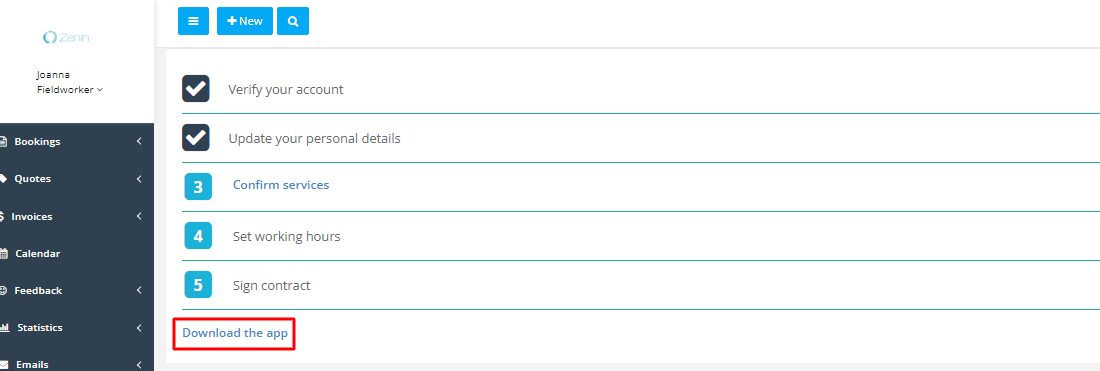1100x371 pixels.
Task: Expand the Invoices menu chevron
Action: [139, 217]
